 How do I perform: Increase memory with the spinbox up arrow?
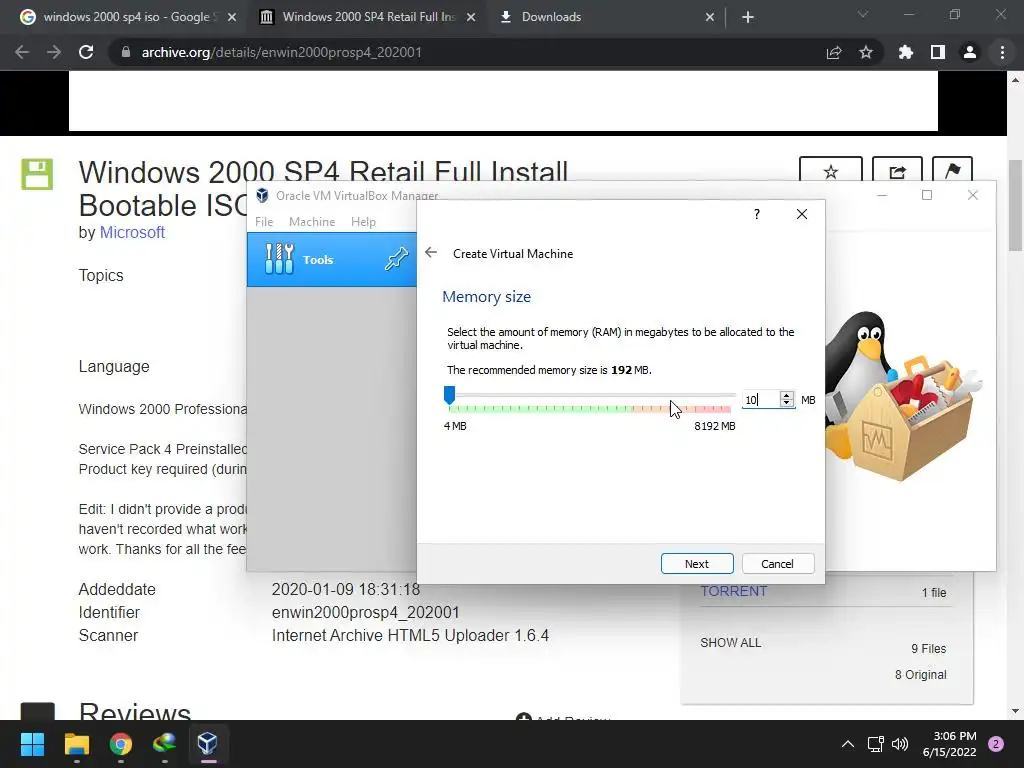787,395
